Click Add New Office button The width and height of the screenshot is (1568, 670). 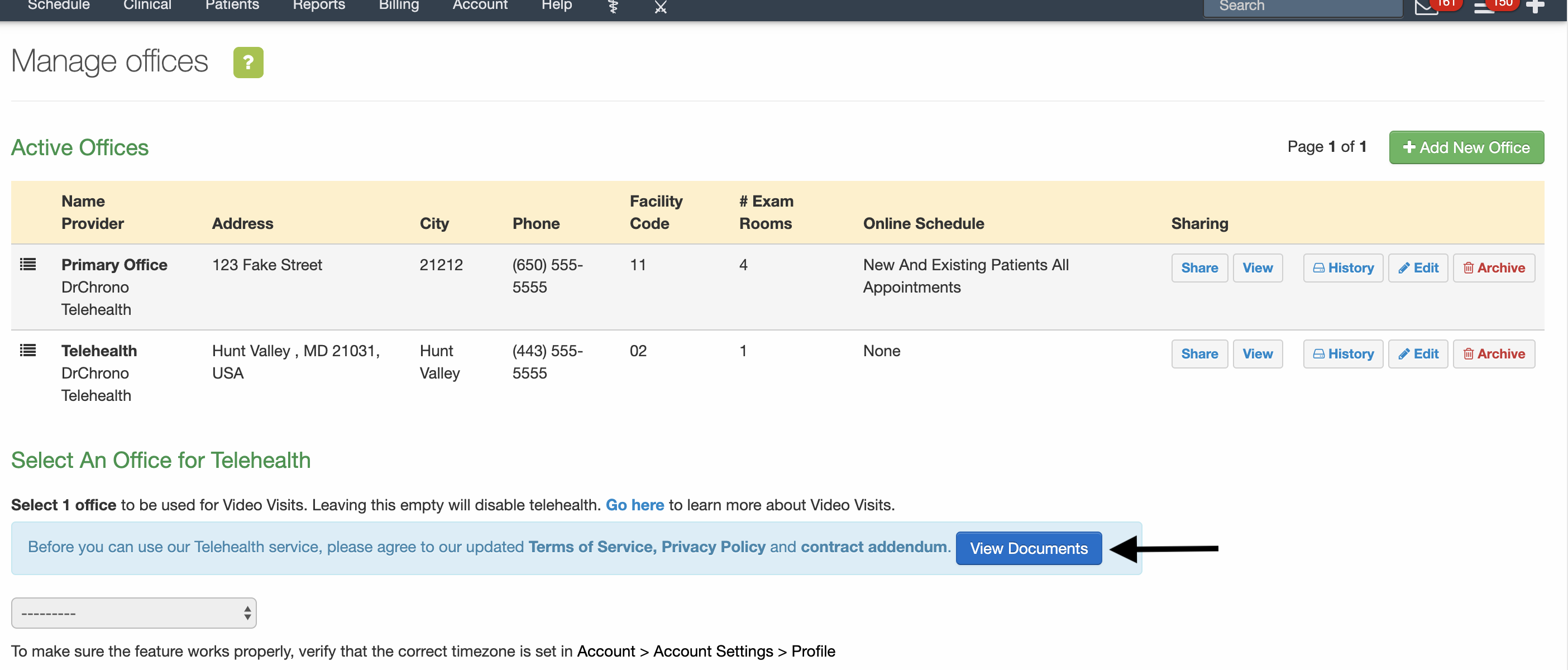[x=1466, y=147]
